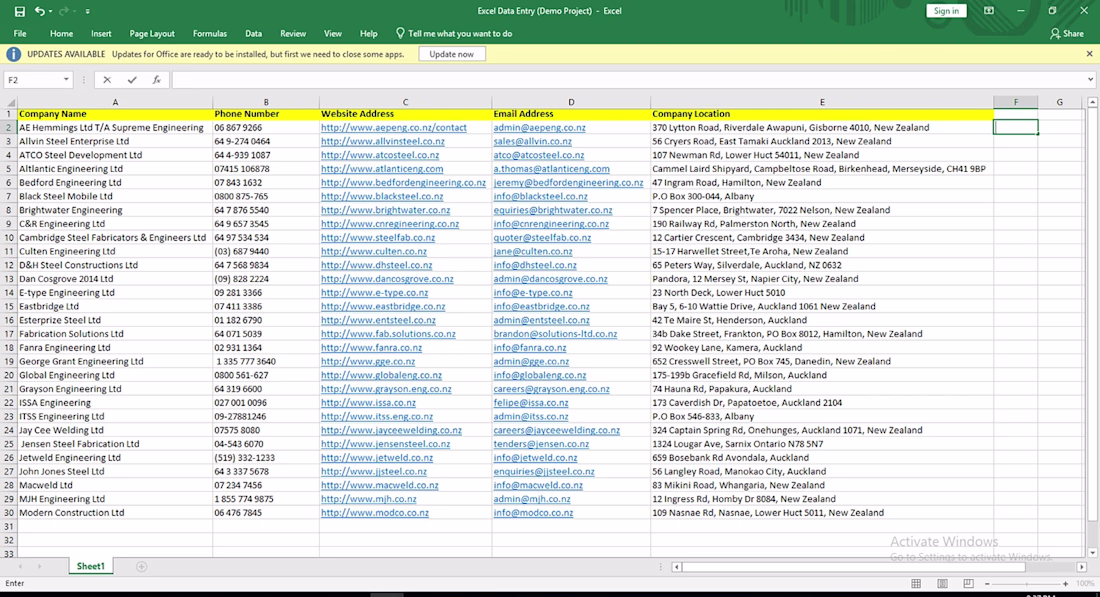Open the View tab
Viewport: 1100px width, 597px height.
(333, 34)
